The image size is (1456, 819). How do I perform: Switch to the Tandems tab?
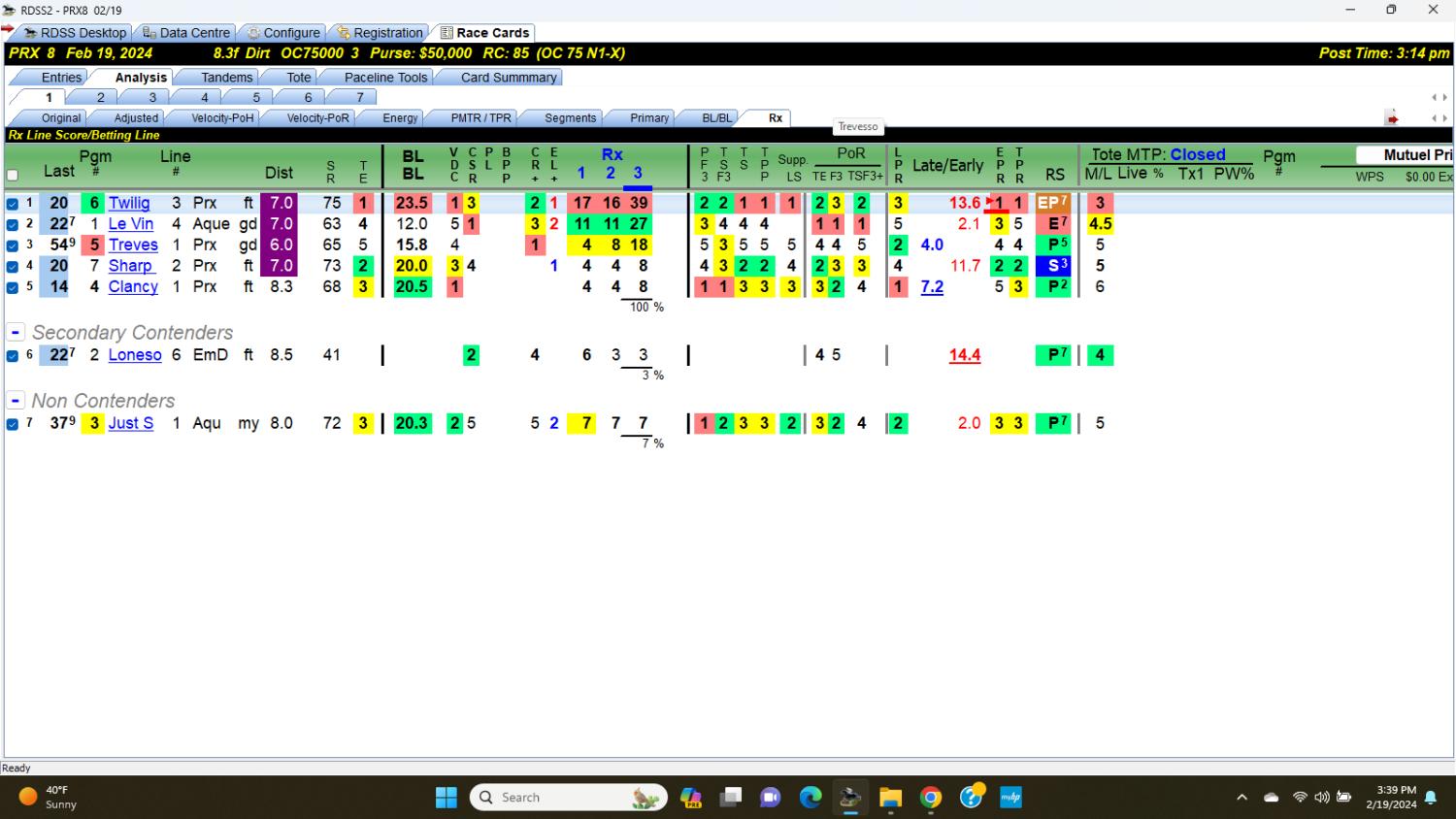tap(226, 78)
